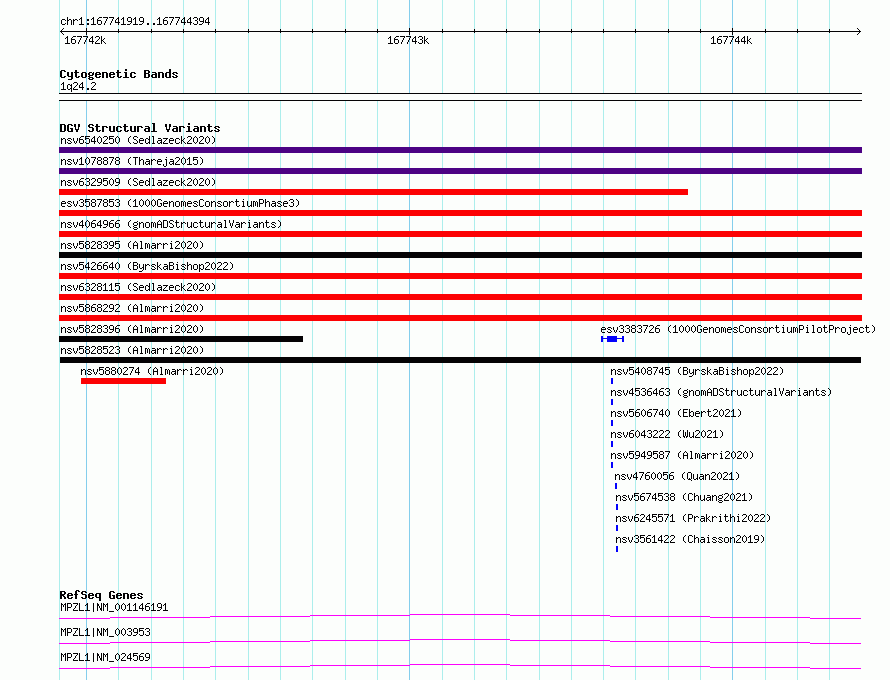The width and height of the screenshot is (890, 680).
Task: Click the red nsv5868292 variant bar
Action: pyautogui.click(x=460, y=318)
